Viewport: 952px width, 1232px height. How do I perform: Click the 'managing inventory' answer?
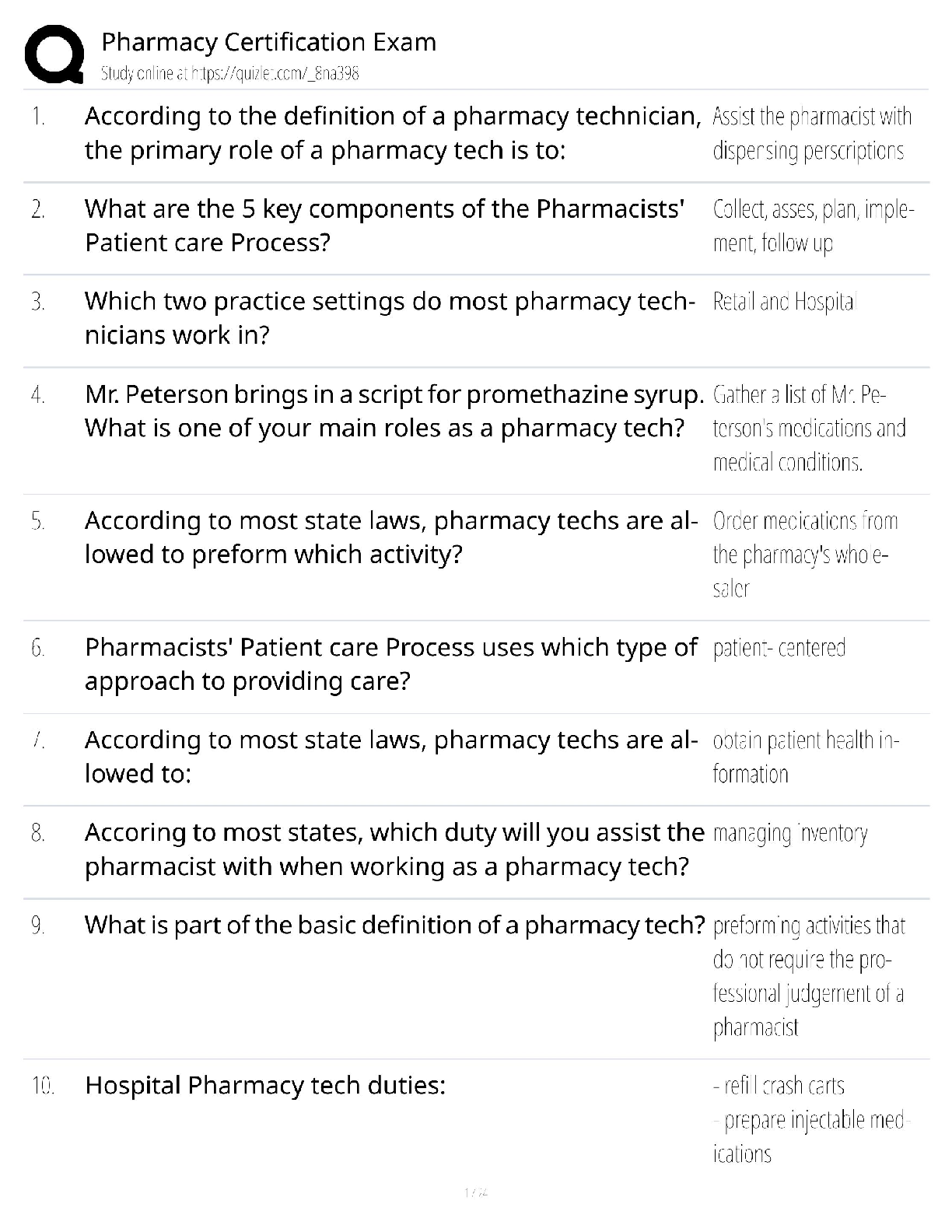click(x=789, y=834)
